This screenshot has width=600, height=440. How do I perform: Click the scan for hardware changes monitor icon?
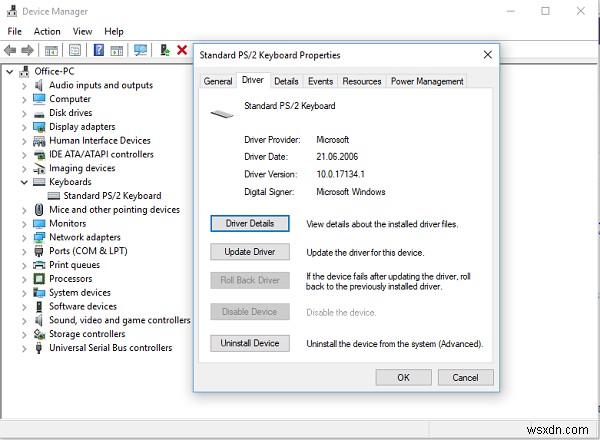pos(140,50)
